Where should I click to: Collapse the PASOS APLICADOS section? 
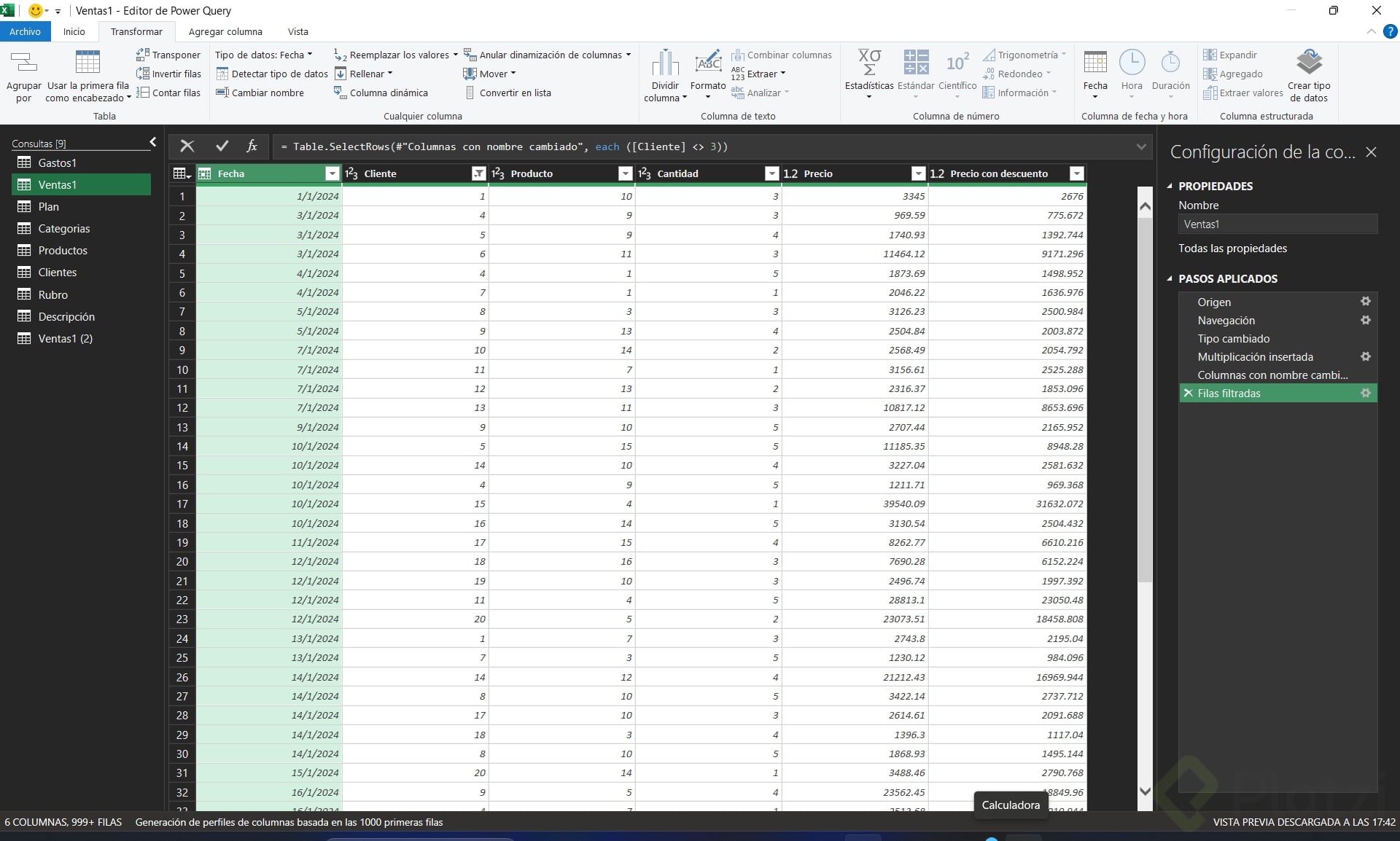click(1170, 279)
